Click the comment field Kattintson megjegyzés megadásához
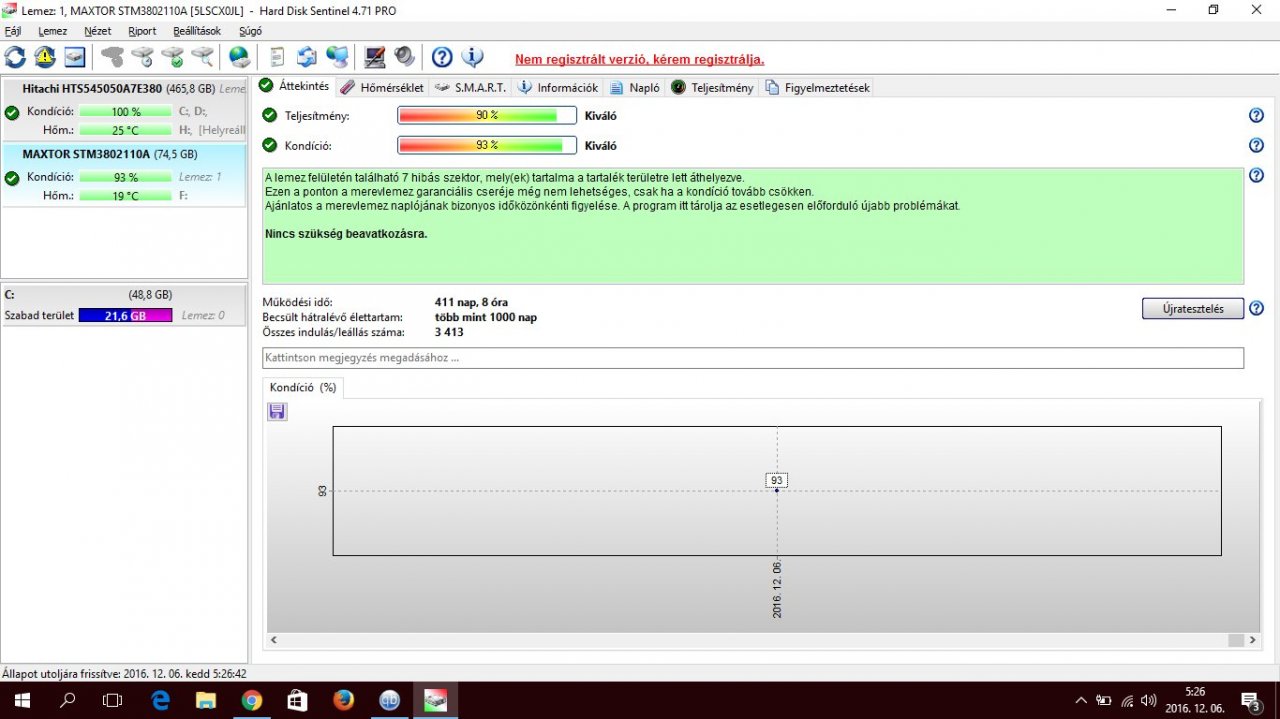The width and height of the screenshot is (1280, 719). [753, 358]
